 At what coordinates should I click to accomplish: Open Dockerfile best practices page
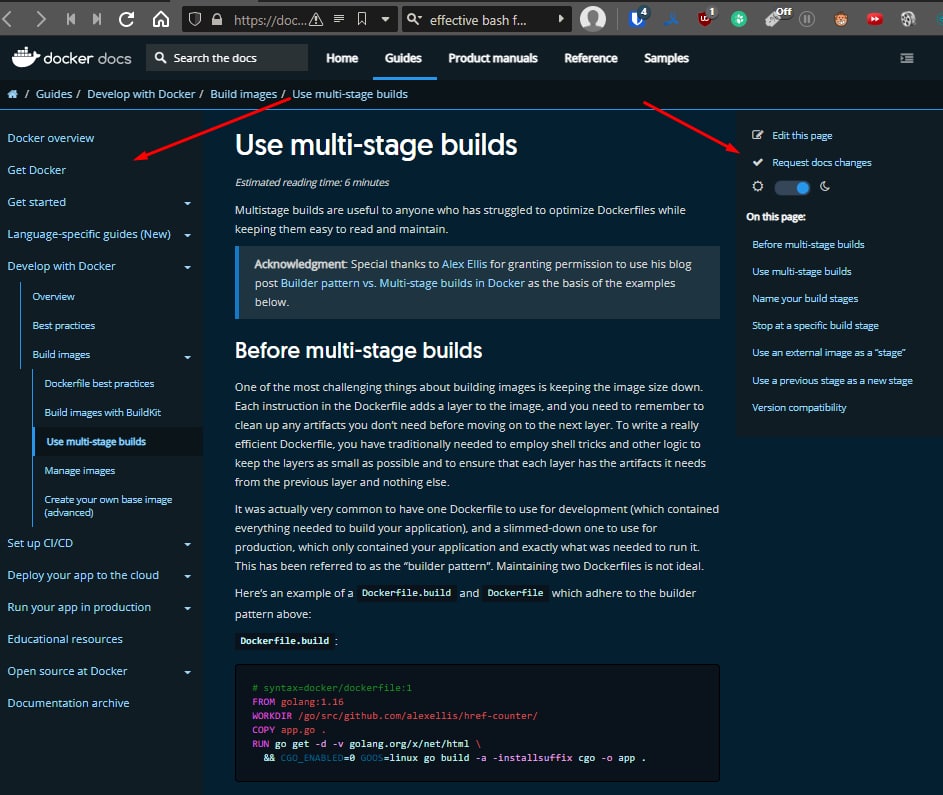click(99, 384)
